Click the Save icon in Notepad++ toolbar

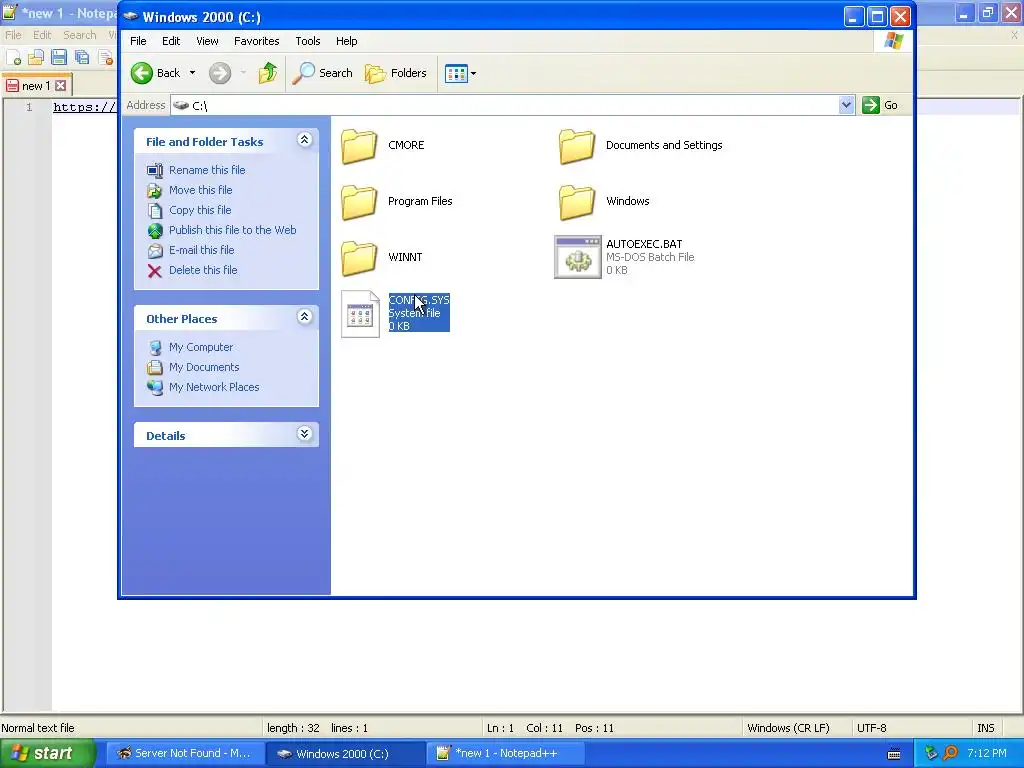coord(59,57)
